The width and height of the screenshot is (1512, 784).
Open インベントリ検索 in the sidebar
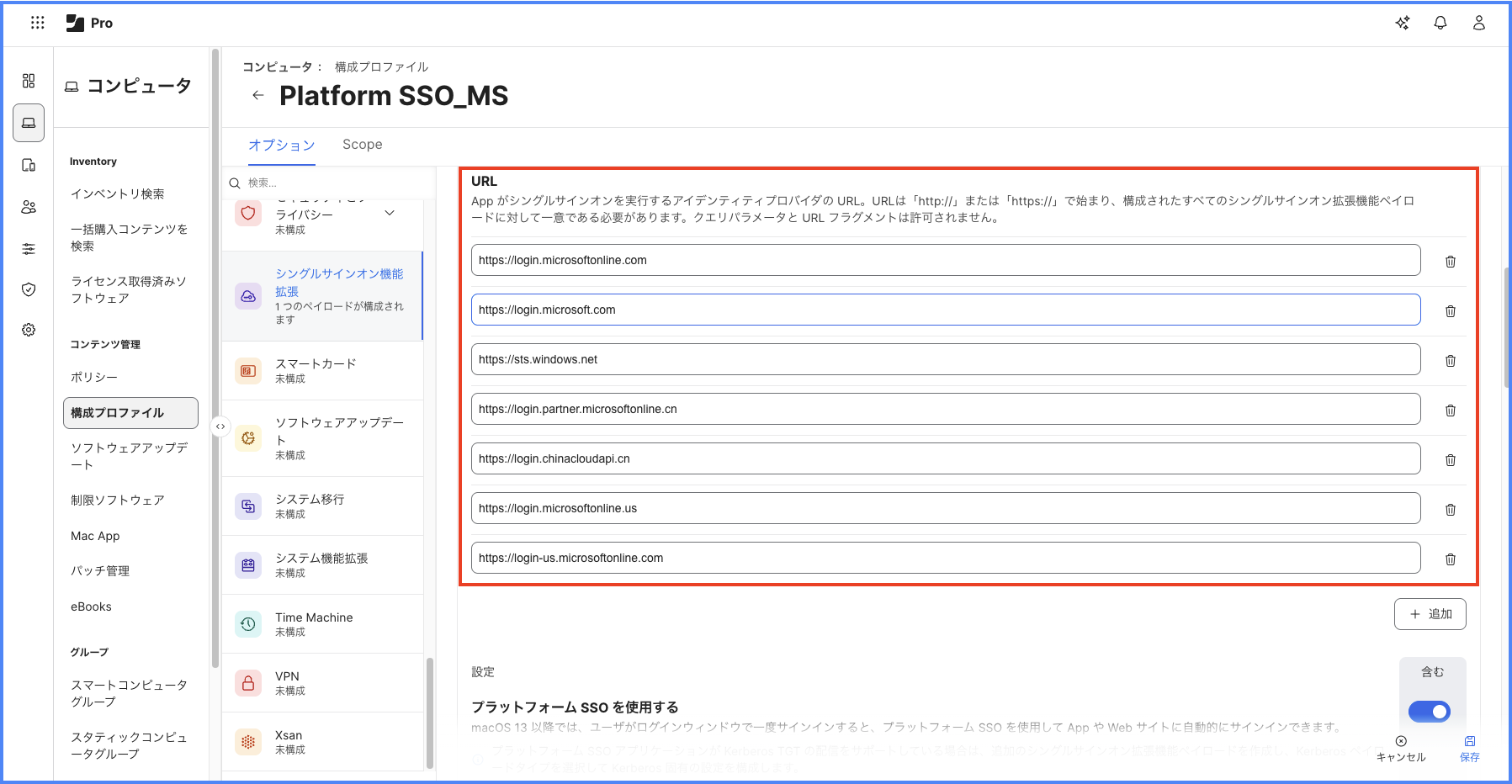click(x=118, y=194)
